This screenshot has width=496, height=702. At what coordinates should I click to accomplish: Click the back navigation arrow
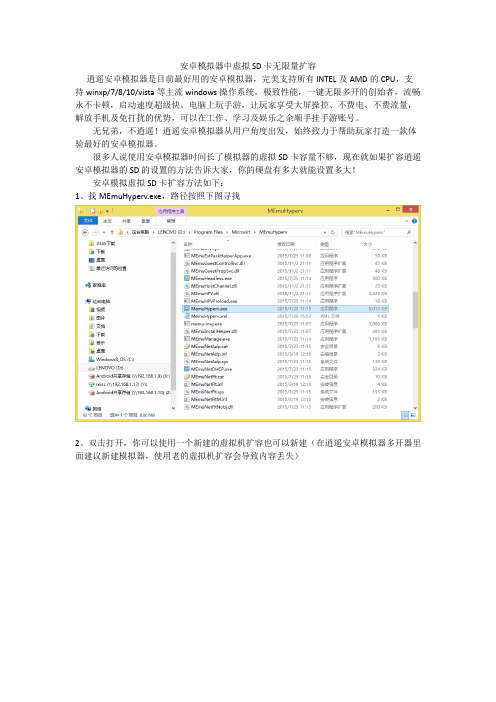[85, 232]
